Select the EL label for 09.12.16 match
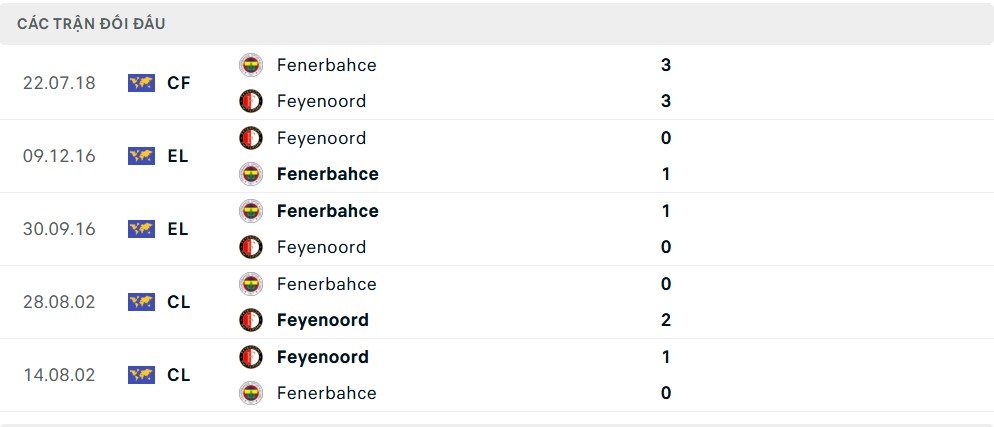This screenshot has height=427, width=994. click(178, 156)
